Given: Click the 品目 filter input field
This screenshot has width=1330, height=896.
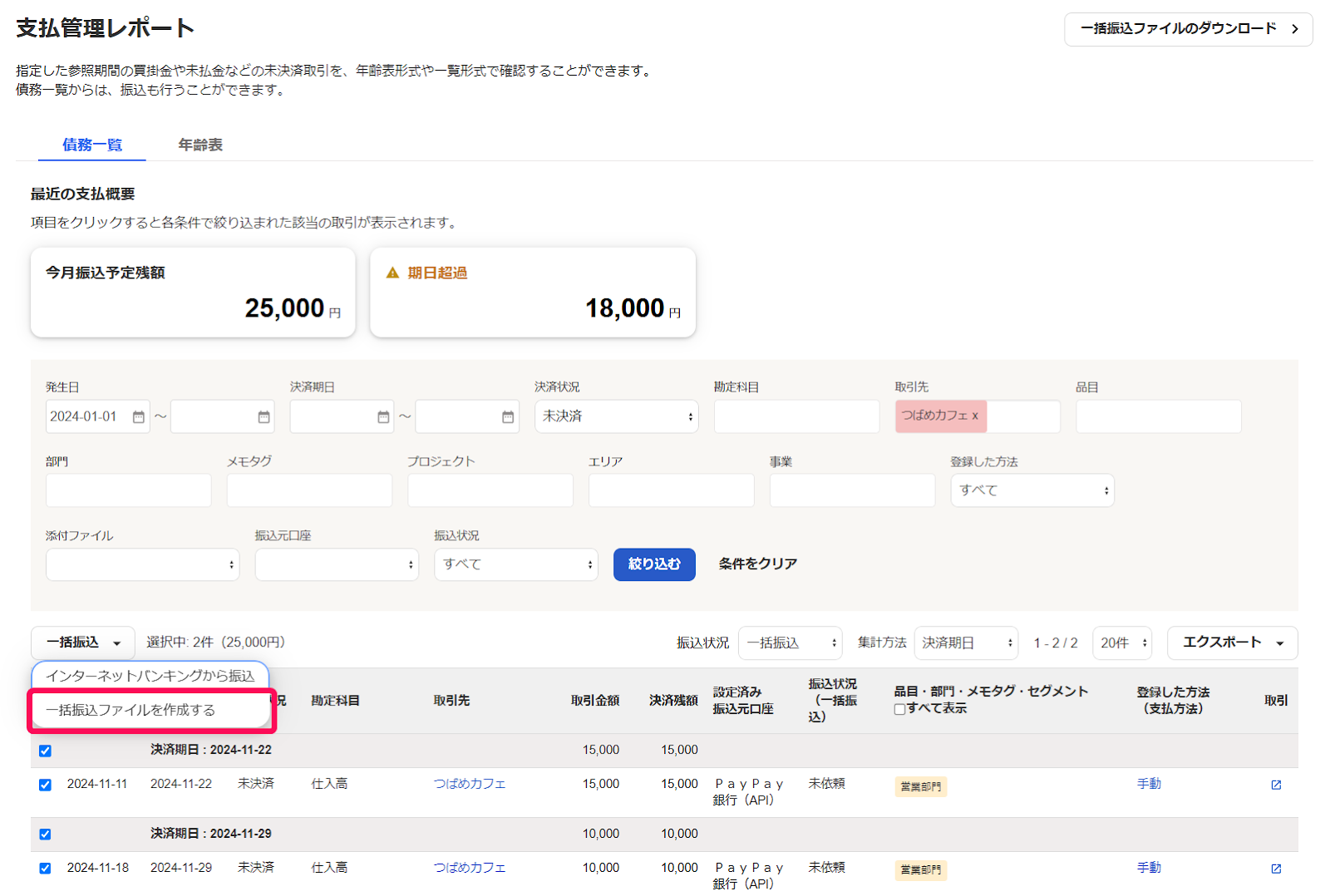Looking at the screenshot, I should 1159,416.
